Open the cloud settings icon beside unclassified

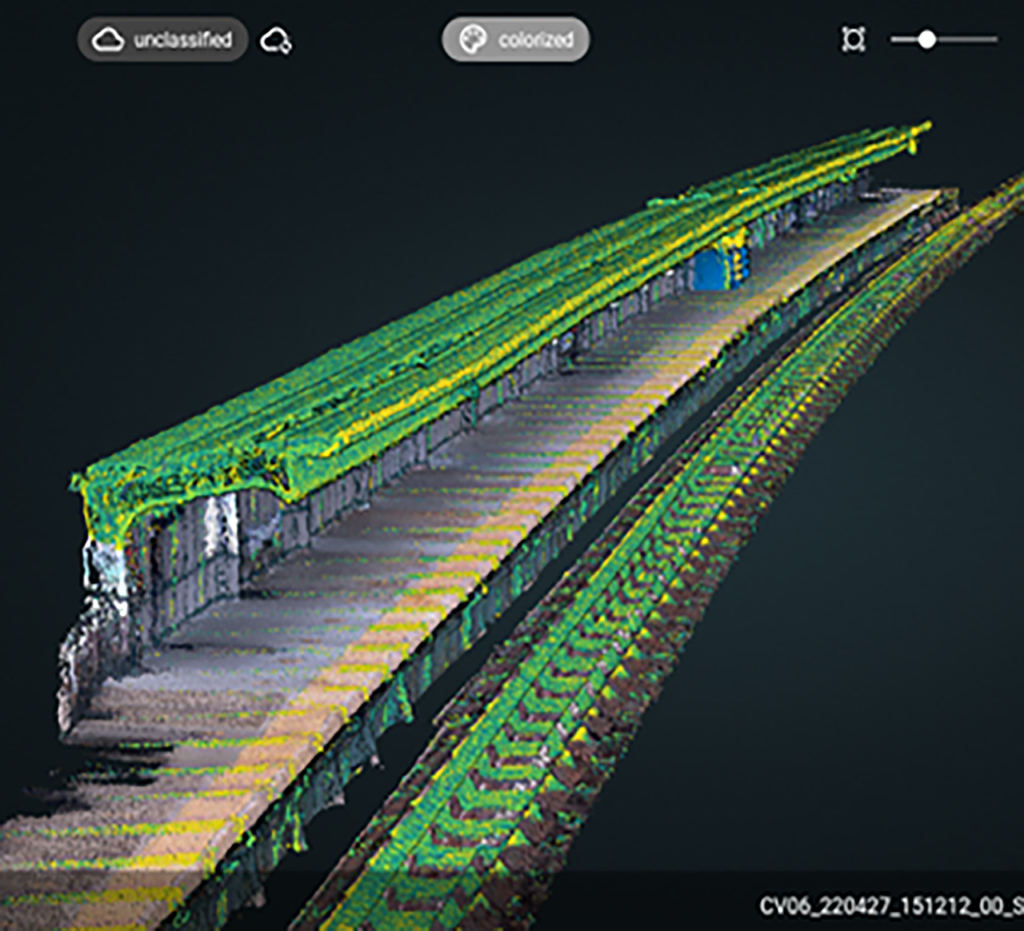[x=275, y=41]
